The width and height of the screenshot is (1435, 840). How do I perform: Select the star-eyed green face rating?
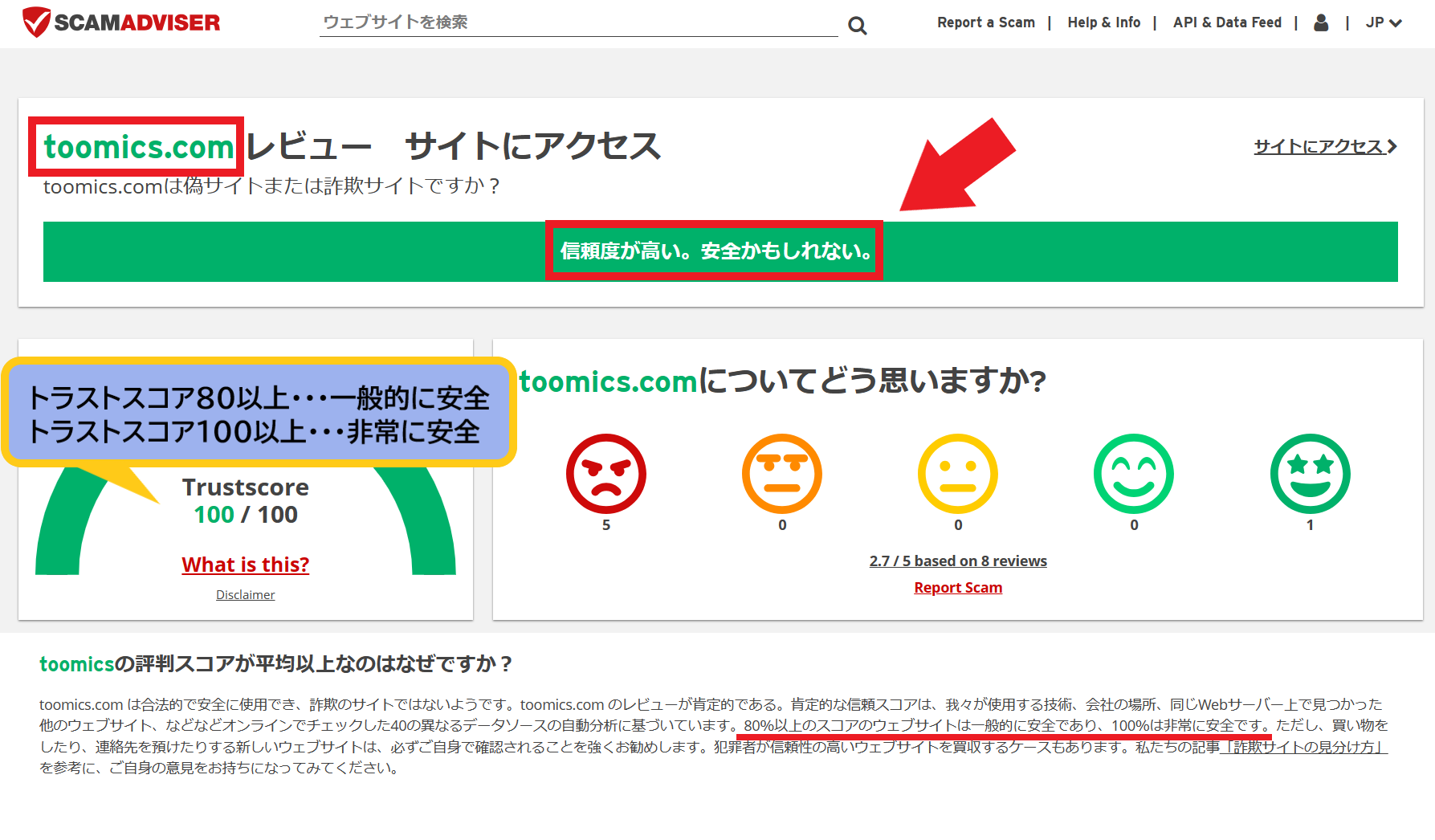point(1311,474)
